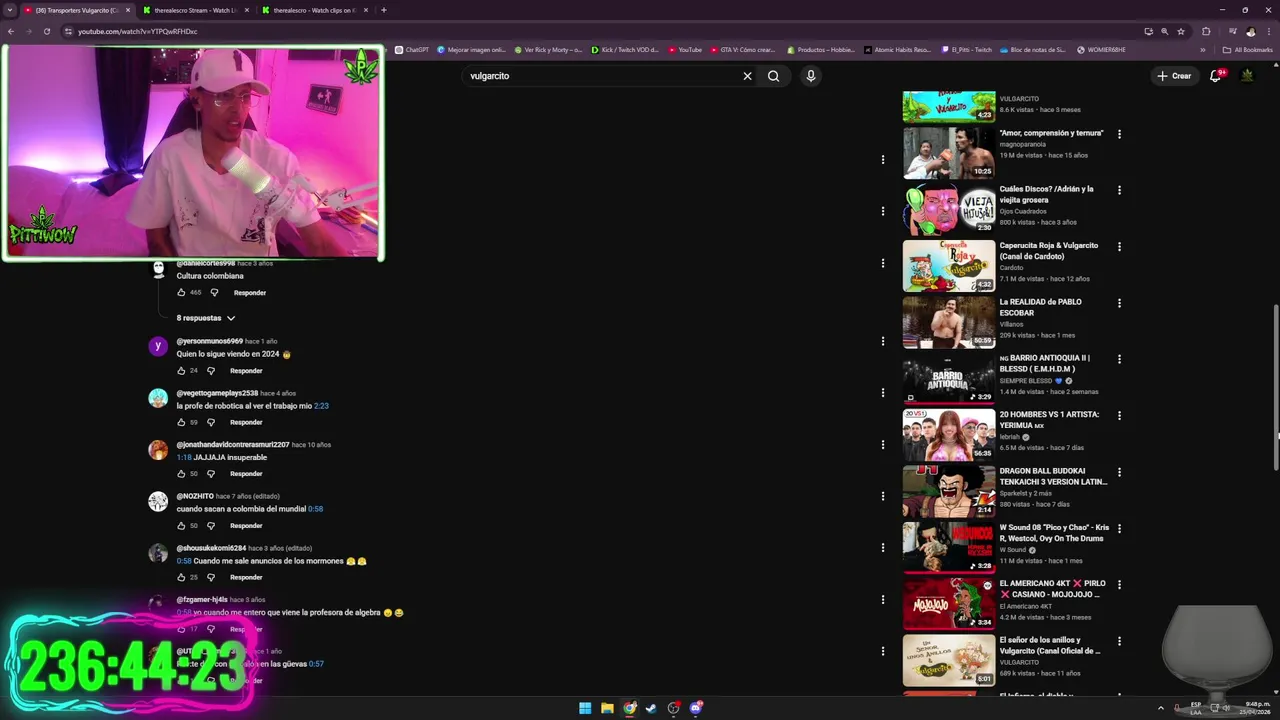Image resolution: width=1280 pixels, height=720 pixels.
Task: Bookmark this page with the star icon
Action: [x=1182, y=31]
